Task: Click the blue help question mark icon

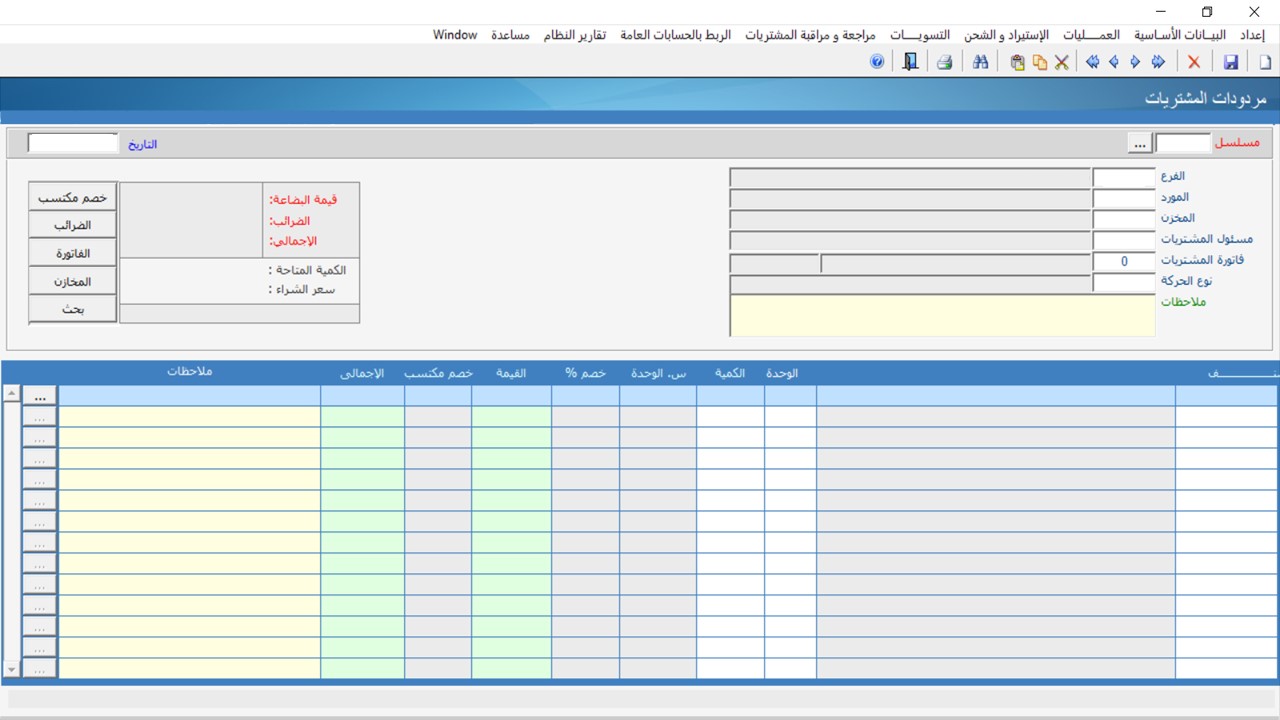Action: point(877,62)
